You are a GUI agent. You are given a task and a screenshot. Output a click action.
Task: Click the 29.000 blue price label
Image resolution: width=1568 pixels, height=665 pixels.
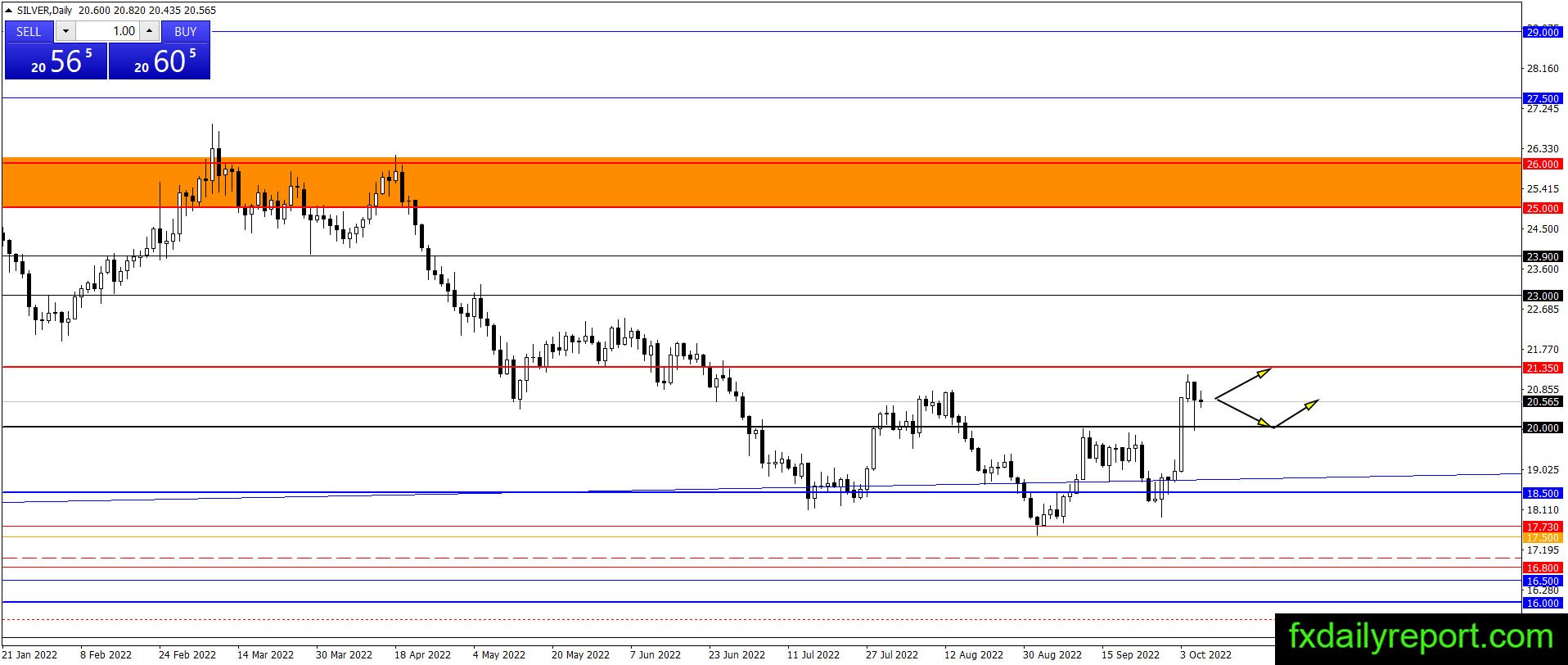pyautogui.click(x=1543, y=32)
